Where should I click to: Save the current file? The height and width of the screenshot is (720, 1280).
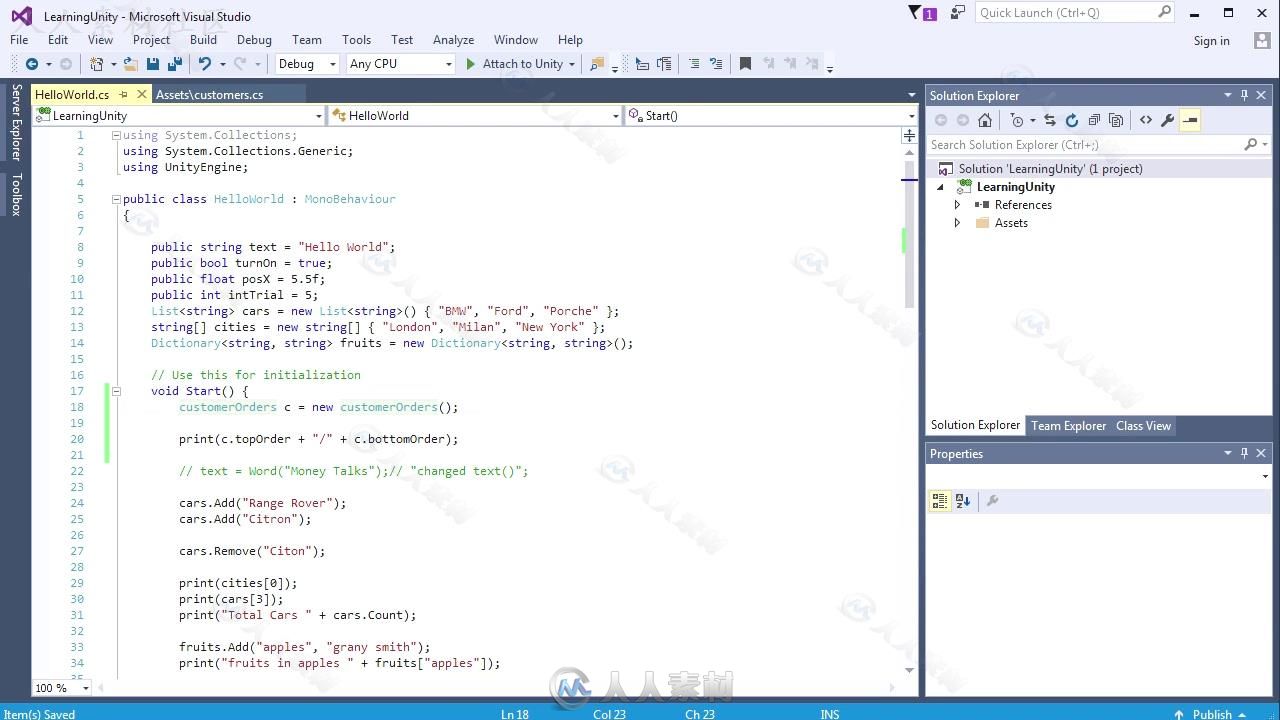(152, 64)
